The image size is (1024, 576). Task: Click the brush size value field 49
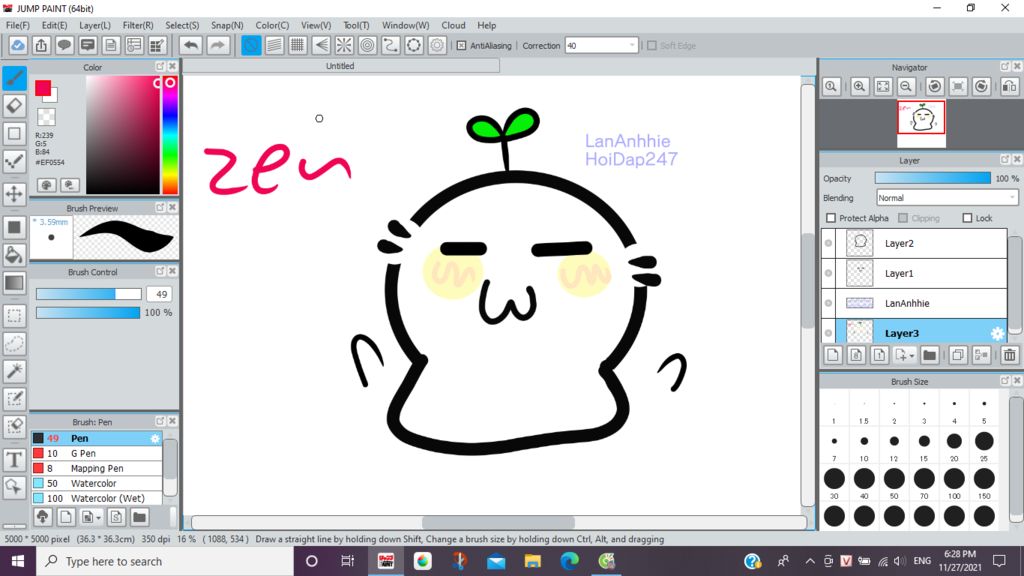[x=159, y=295]
